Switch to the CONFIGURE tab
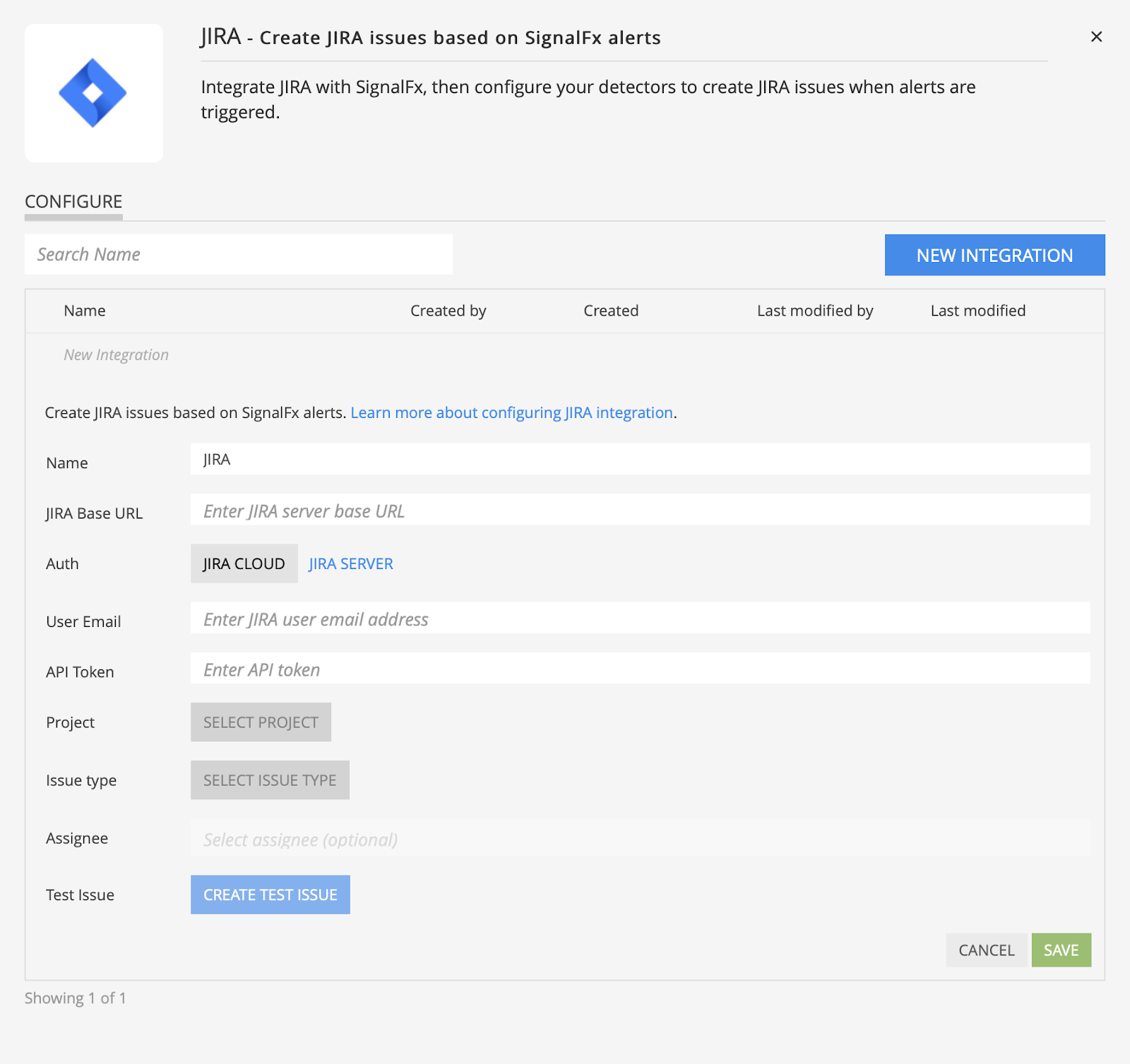Screen dimensions: 1130x1064 pyautogui.click(x=73, y=202)
